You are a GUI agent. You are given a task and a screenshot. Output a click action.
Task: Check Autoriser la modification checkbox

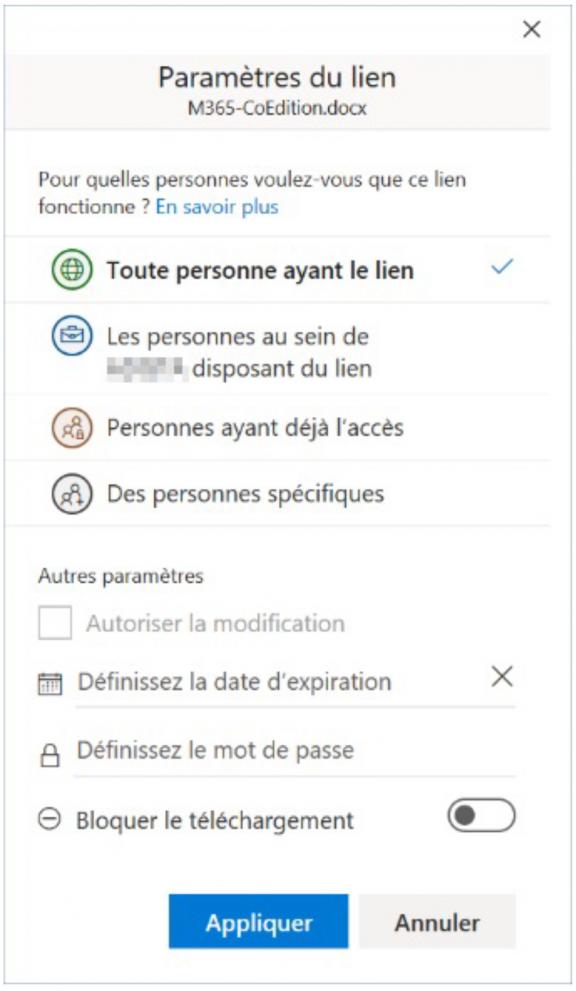tap(55, 623)
